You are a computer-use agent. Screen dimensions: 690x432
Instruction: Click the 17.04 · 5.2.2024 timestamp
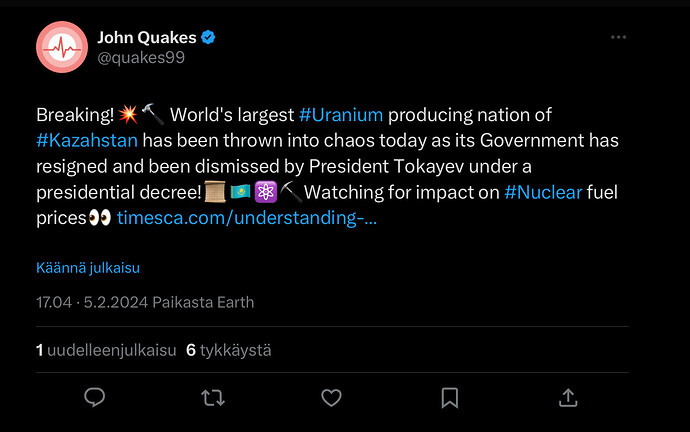click(x=92, y=303)
